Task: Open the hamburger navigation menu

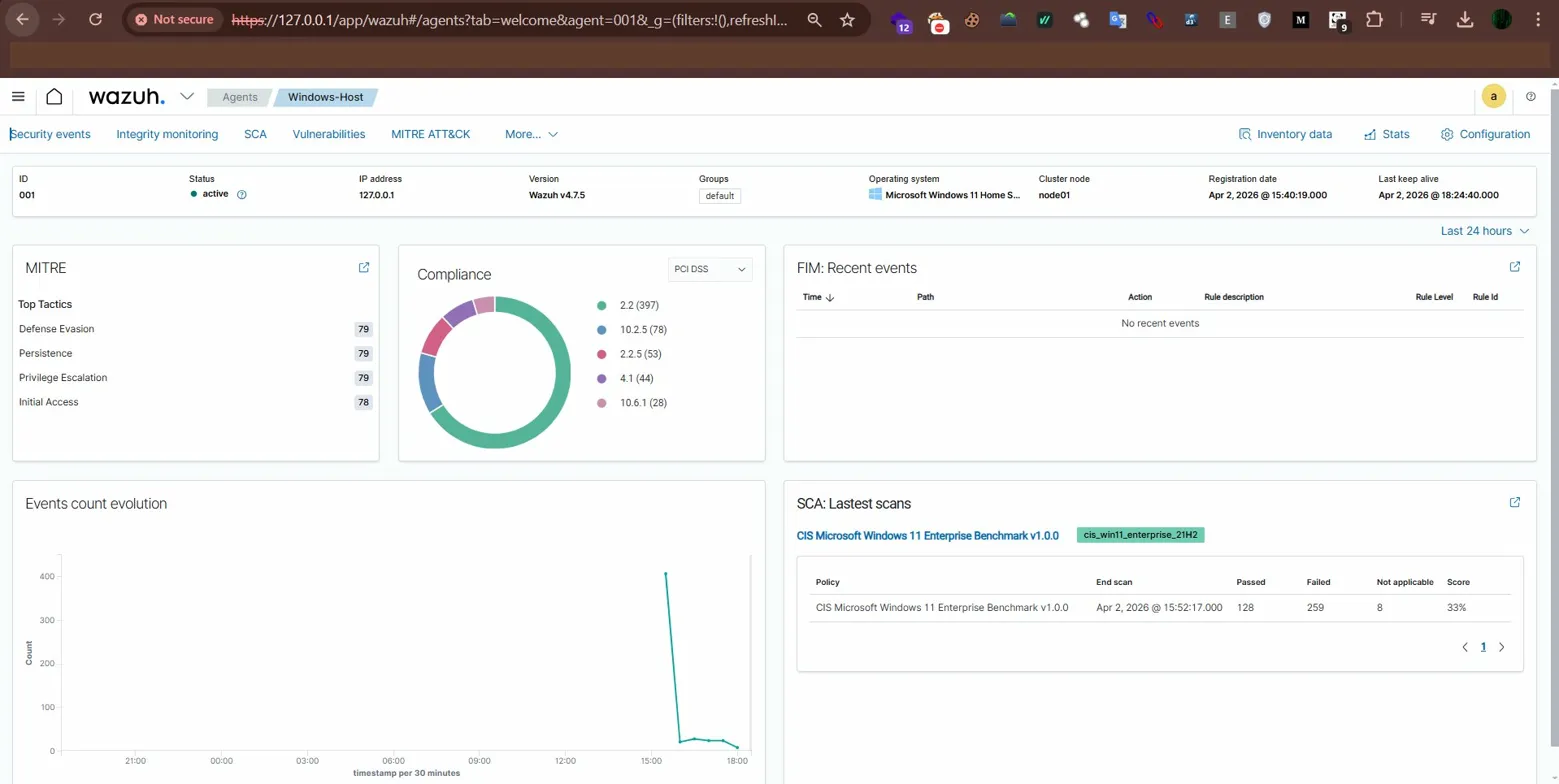Action: click(18, 96)
